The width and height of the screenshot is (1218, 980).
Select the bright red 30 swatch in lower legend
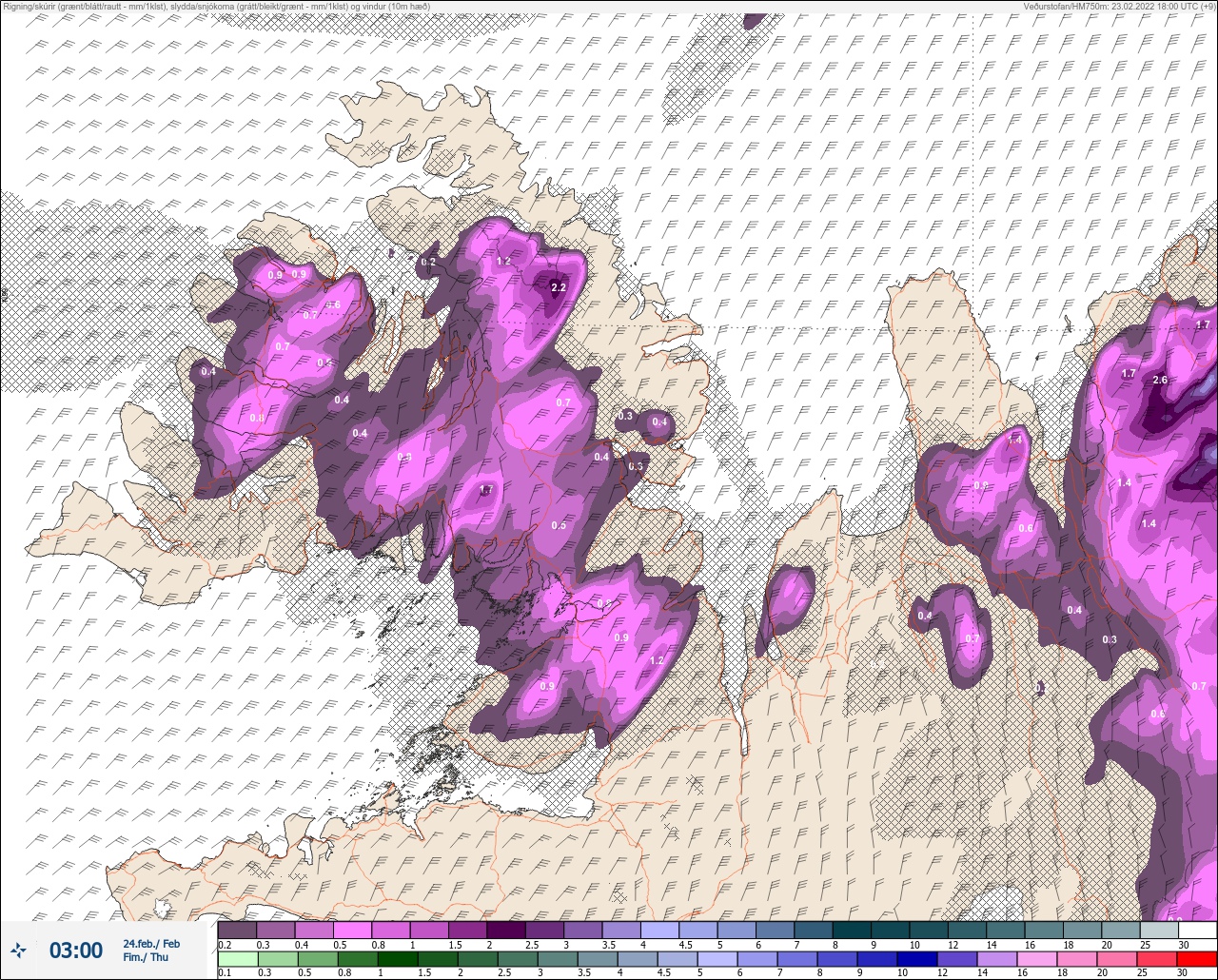coord(1197,959)
